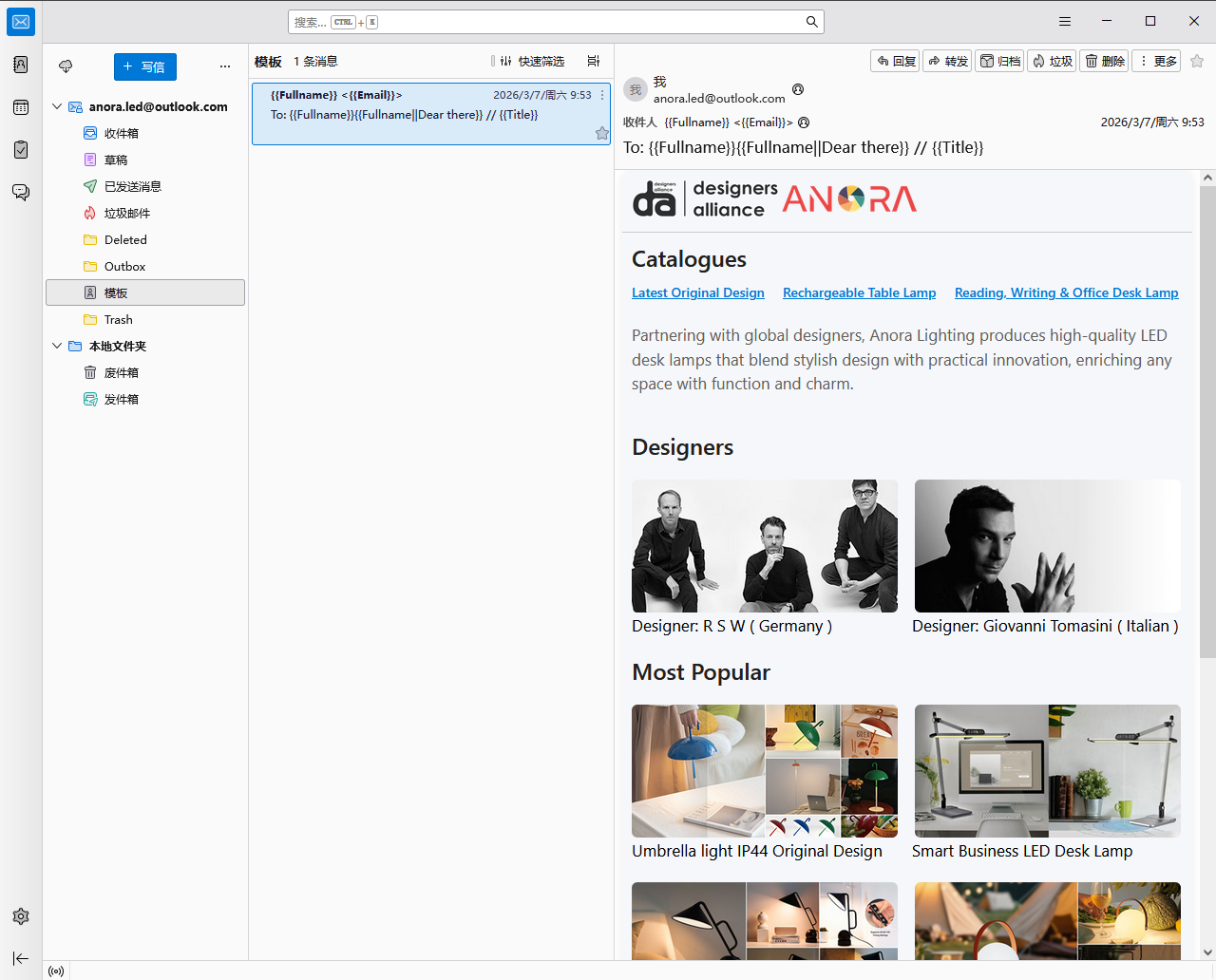Open the Rechargeable Table Lamp link
Viewport: 1216px width, 980px height.
pos(859,292)
